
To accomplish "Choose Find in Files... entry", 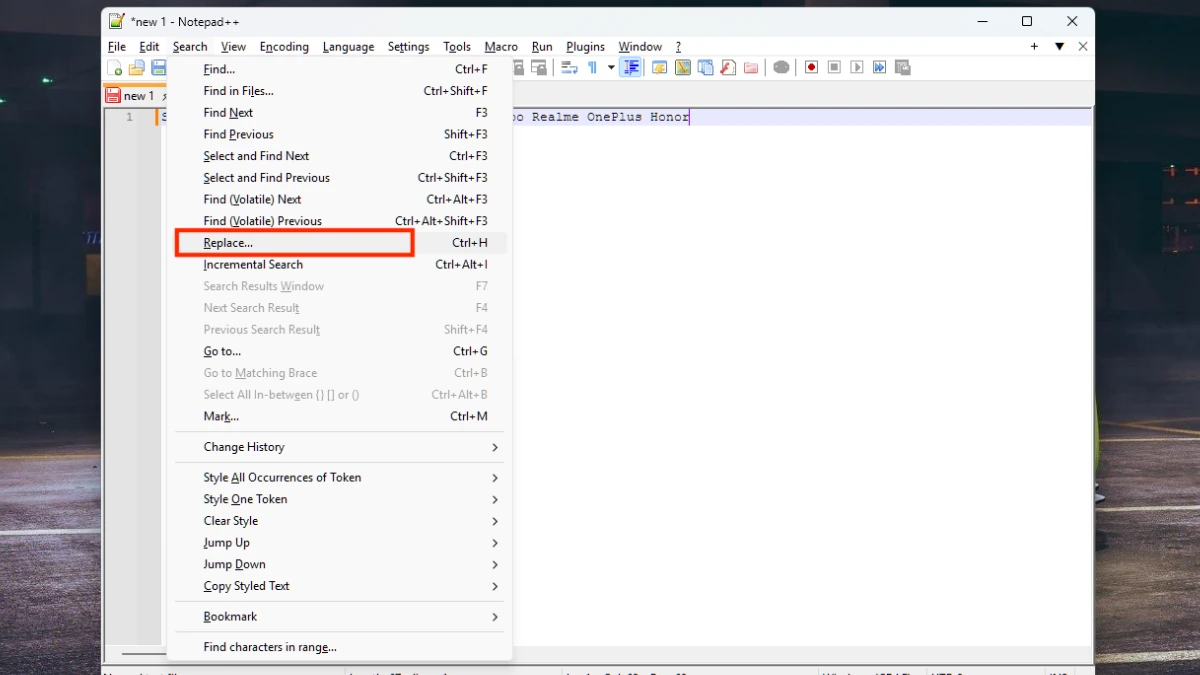I will pos(340,91).
